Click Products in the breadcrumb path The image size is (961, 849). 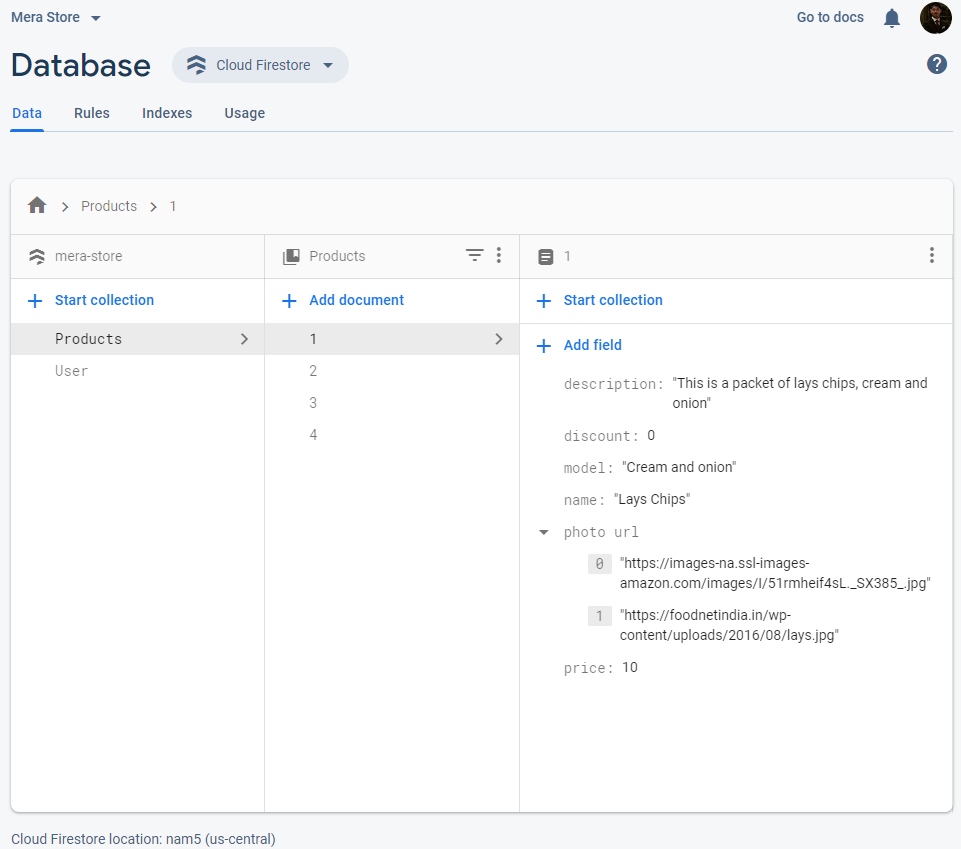point(109,206)
